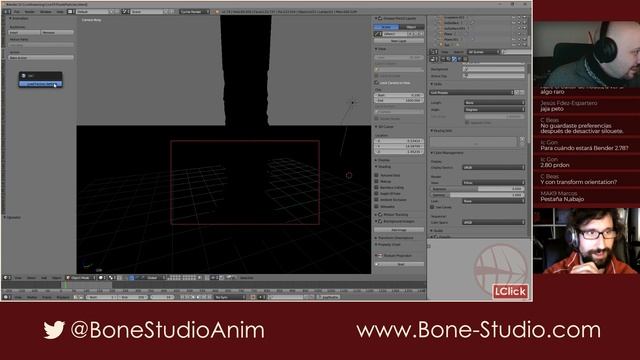Viewport: 640px width, 360px height.
Task: Click the scene browse icon
Action: 126,12
